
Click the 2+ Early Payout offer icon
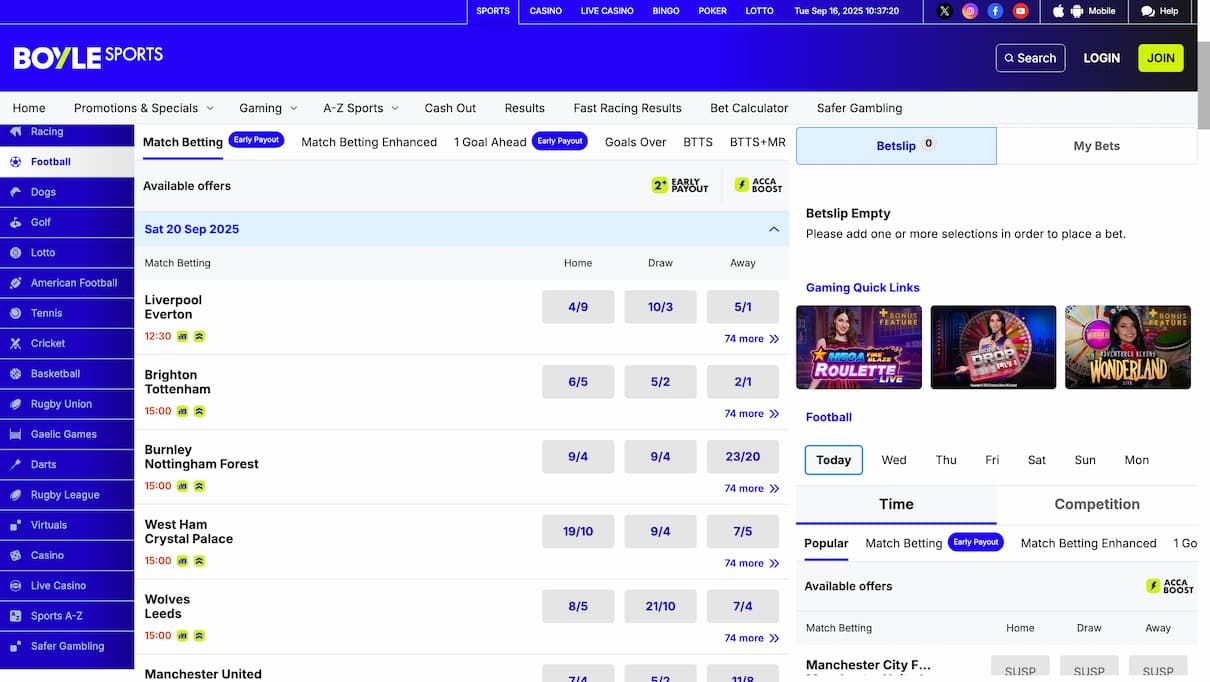tap(680, 185)
